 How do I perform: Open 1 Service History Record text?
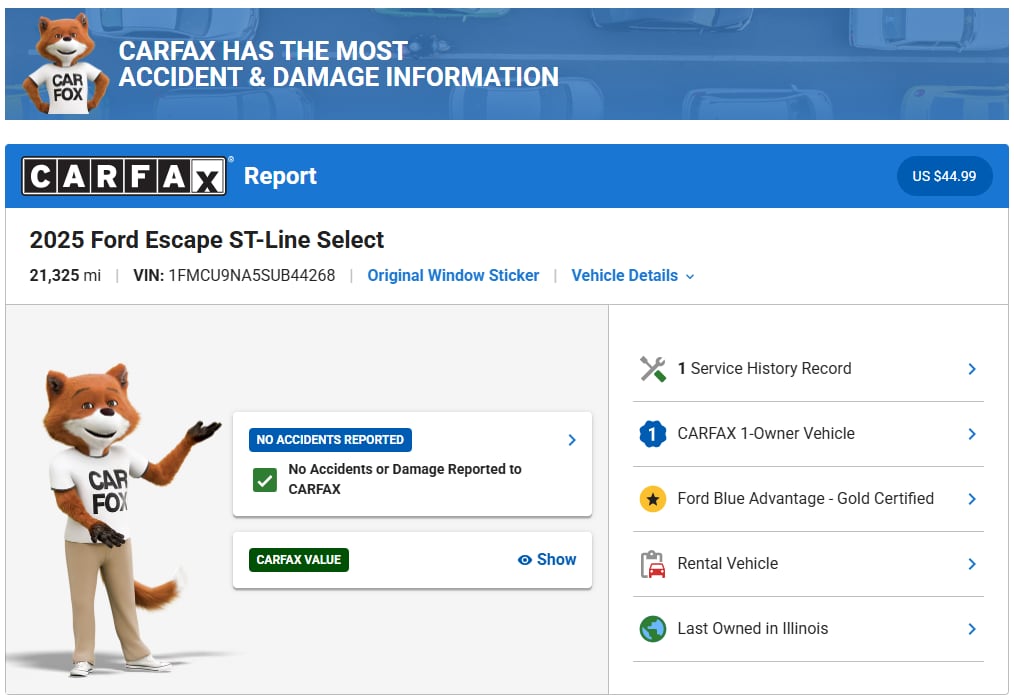[764, 369]
